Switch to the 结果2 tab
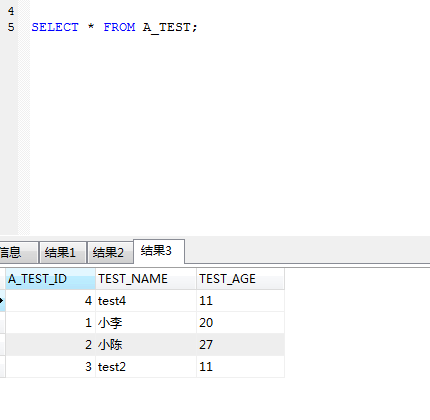Image resolution: width=430 pixels, height=420 pixels. click(x=110, y=252)
